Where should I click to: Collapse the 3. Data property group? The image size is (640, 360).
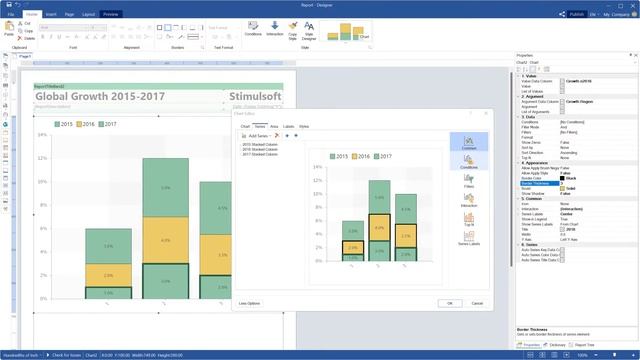tap(518, 117)
